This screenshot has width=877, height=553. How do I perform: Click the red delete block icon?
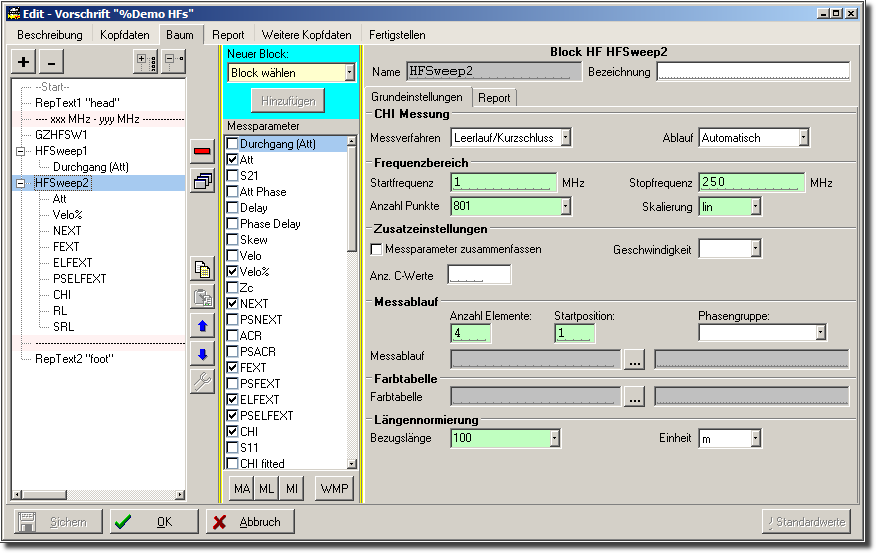pyautogui.click(x=202, y=151)
